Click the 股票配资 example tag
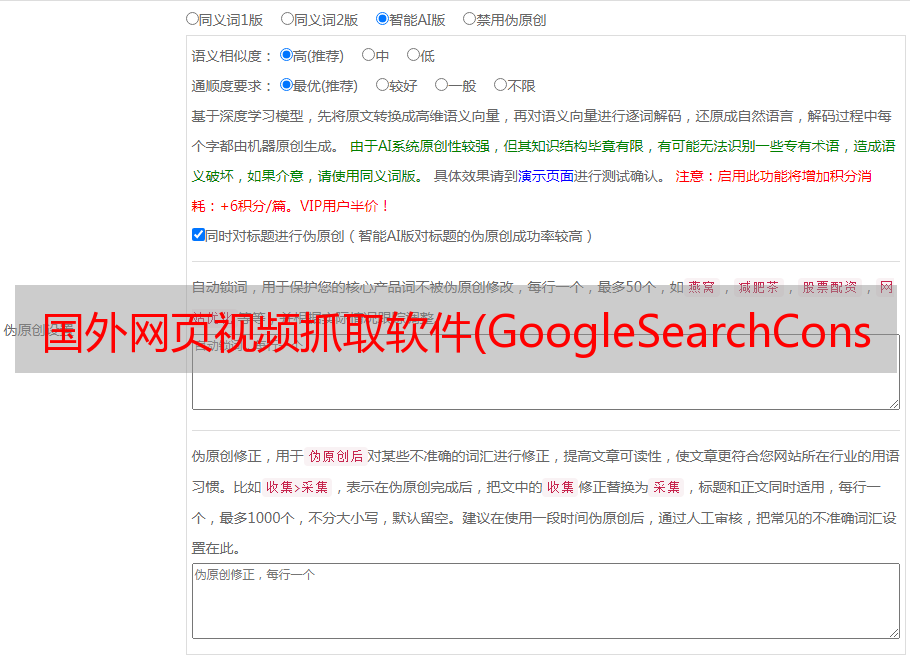 [830, 287]
